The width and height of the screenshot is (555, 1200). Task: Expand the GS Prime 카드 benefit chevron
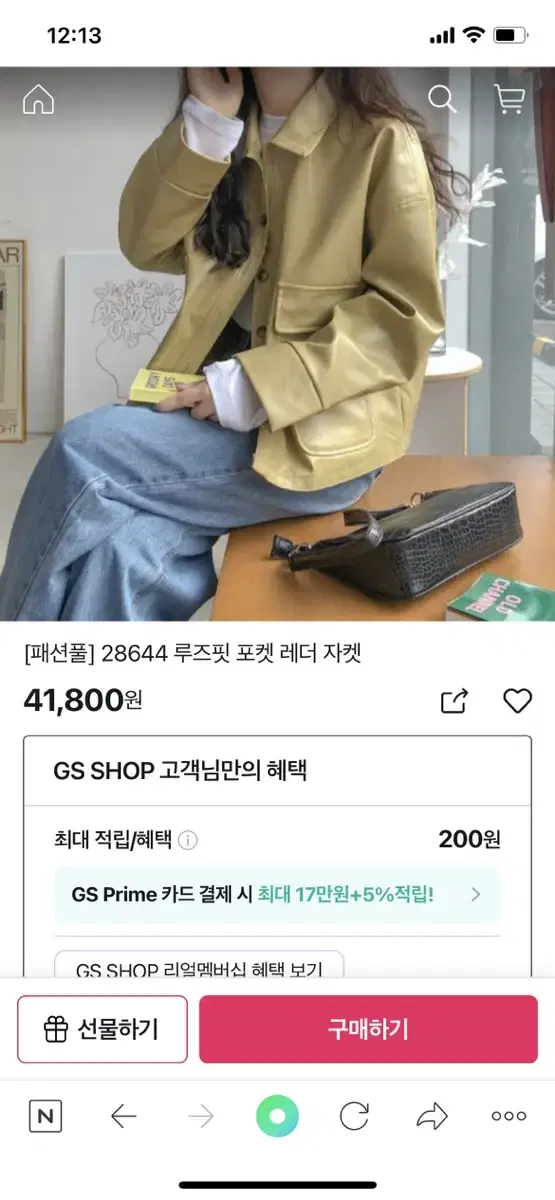click(476, 894)
